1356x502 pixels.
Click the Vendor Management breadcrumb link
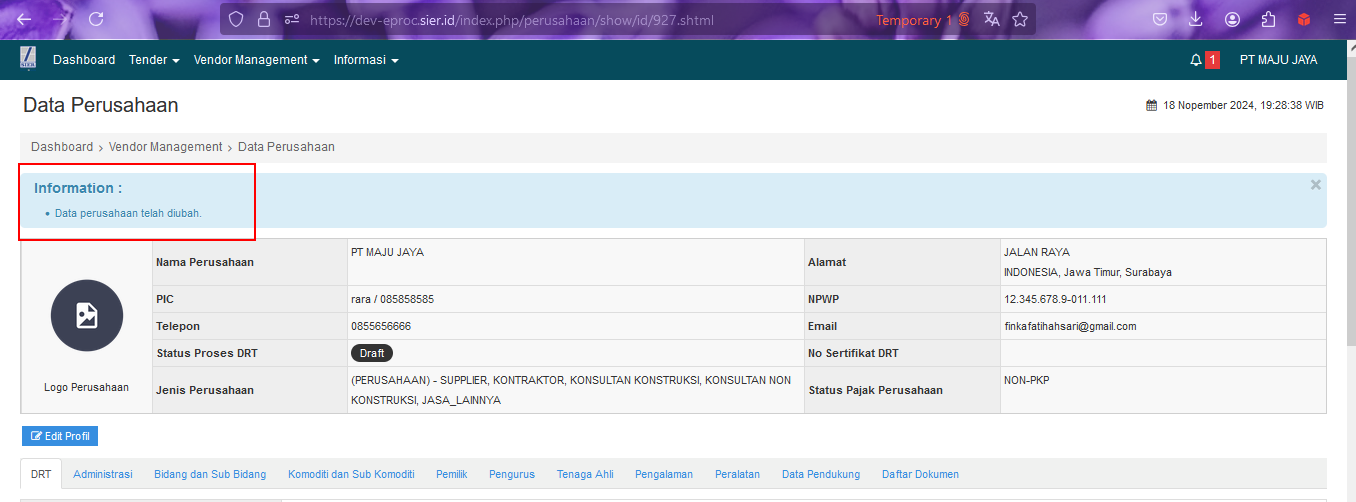166,147
